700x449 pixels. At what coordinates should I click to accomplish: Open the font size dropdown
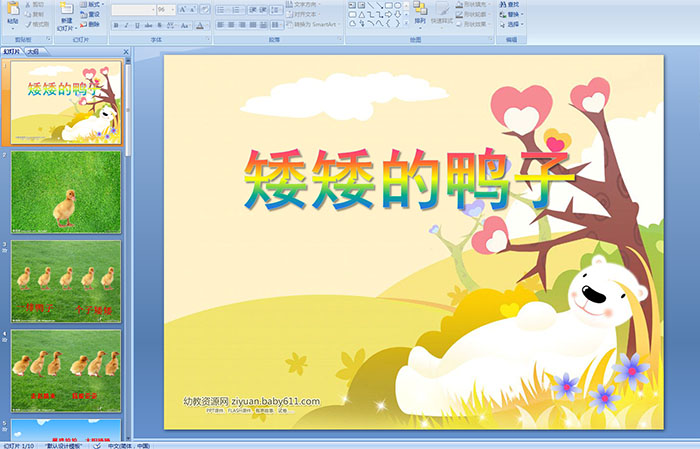pyautogui.click(x=166, y=9)
